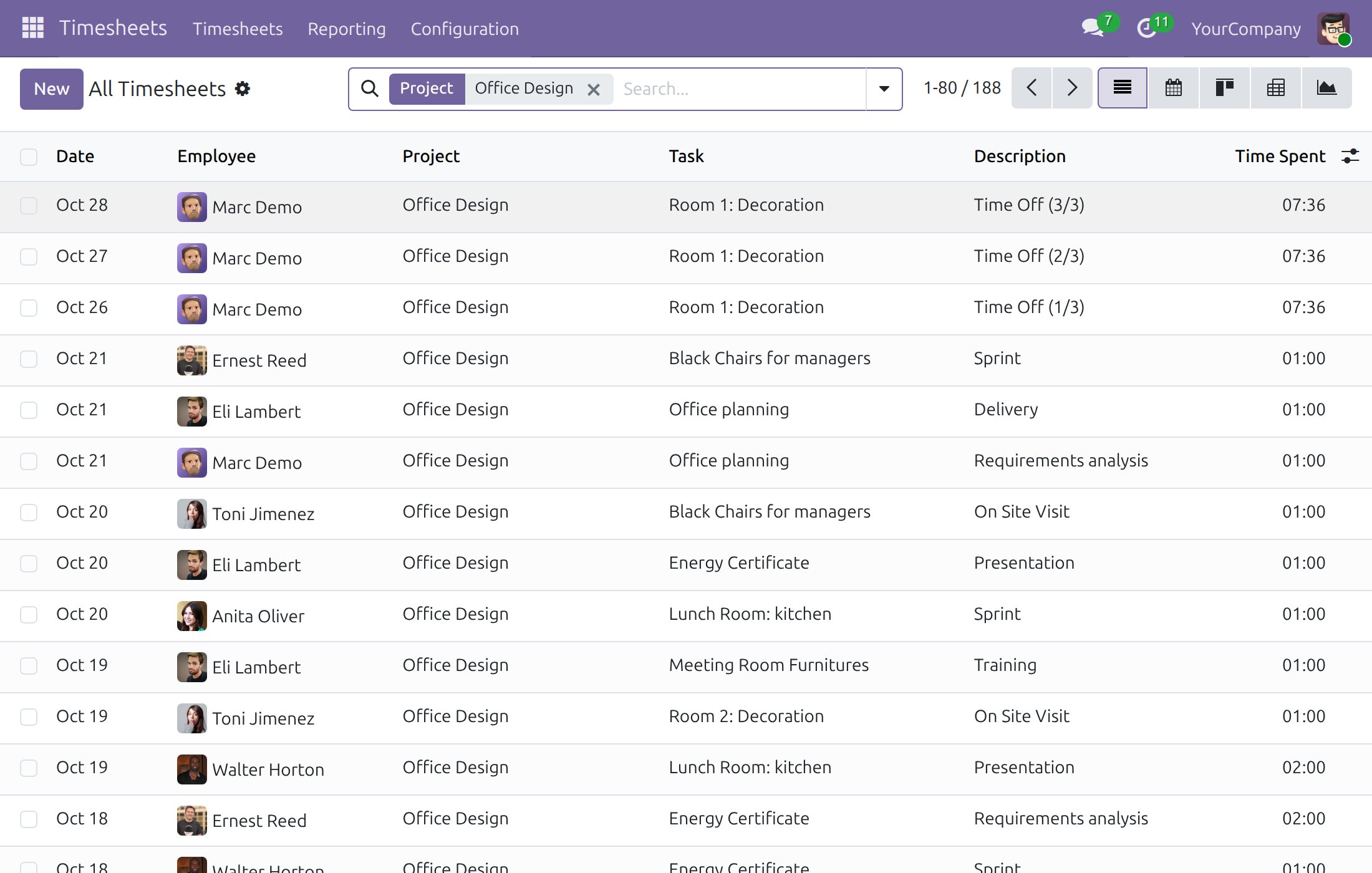This screenshot has height=873, width=1372.
Task: Open the messages chat icon
Action: (1093, 28)
